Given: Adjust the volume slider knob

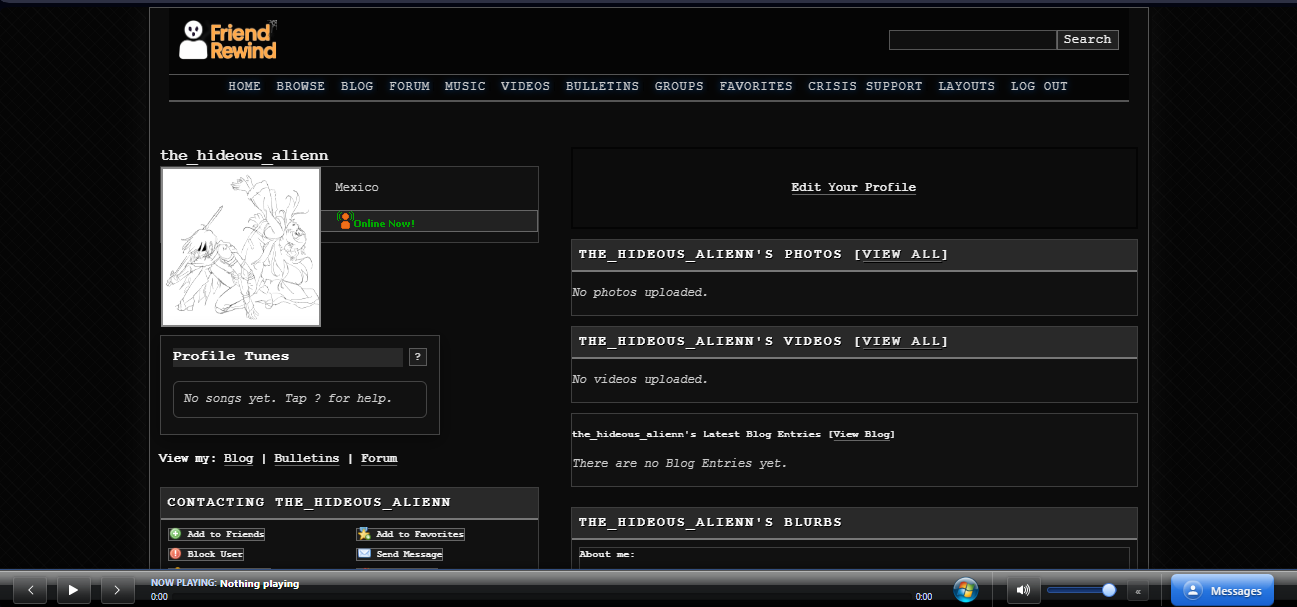Looking at the screenshot, I should click(x=1109, y=590).
